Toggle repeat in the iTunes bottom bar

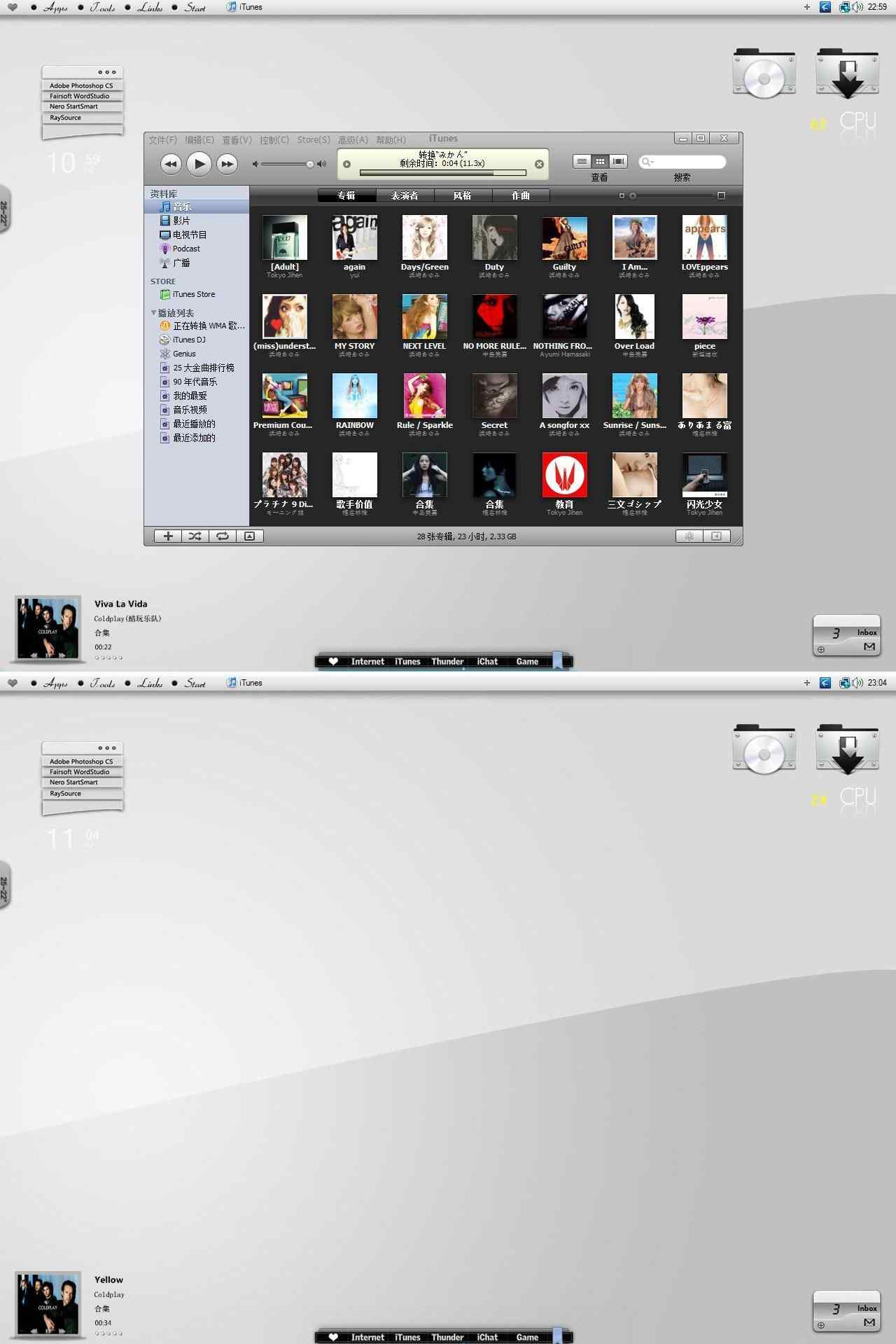(222, 536)
